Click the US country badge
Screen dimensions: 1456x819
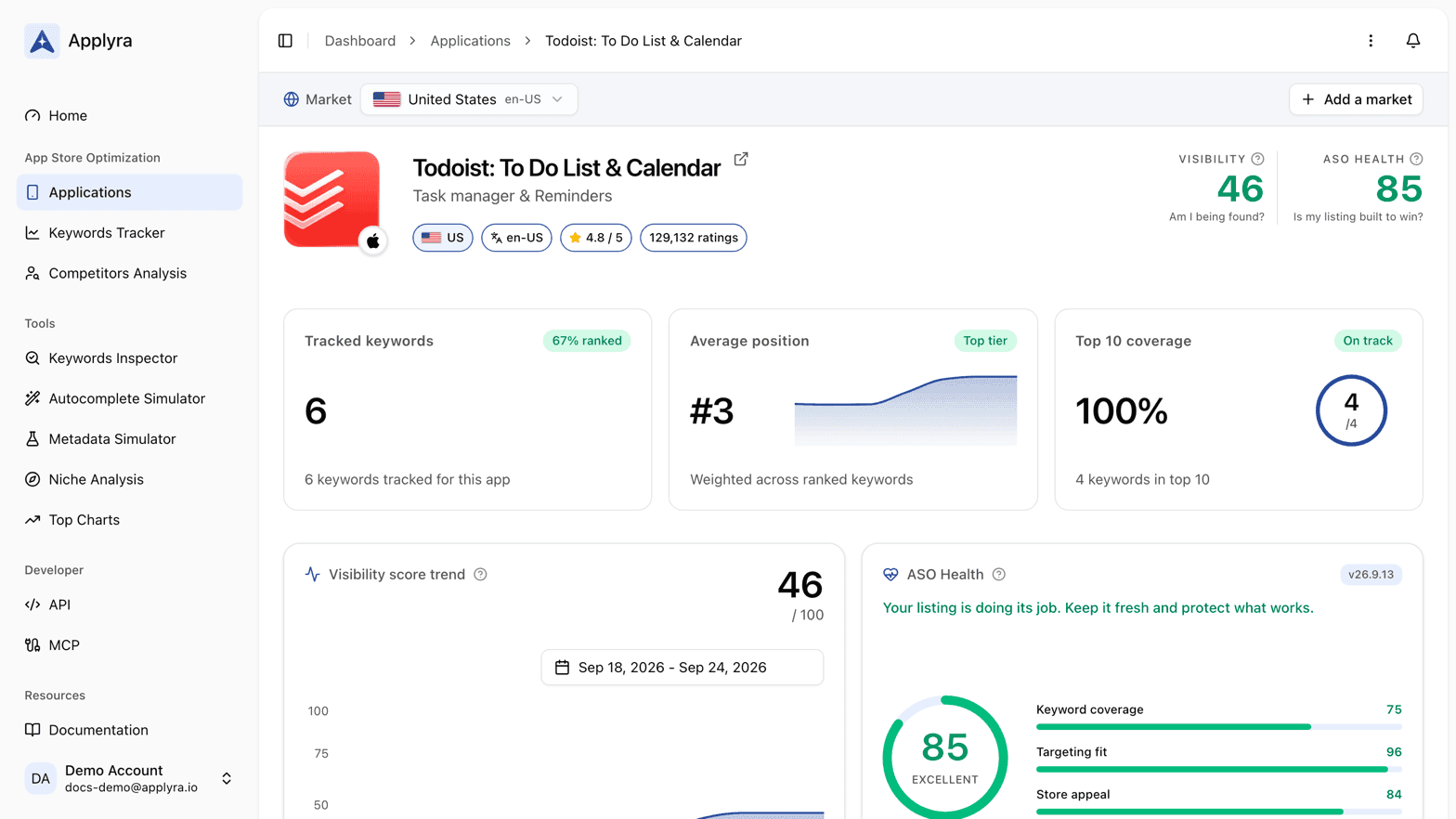click(x=443, y=238)
